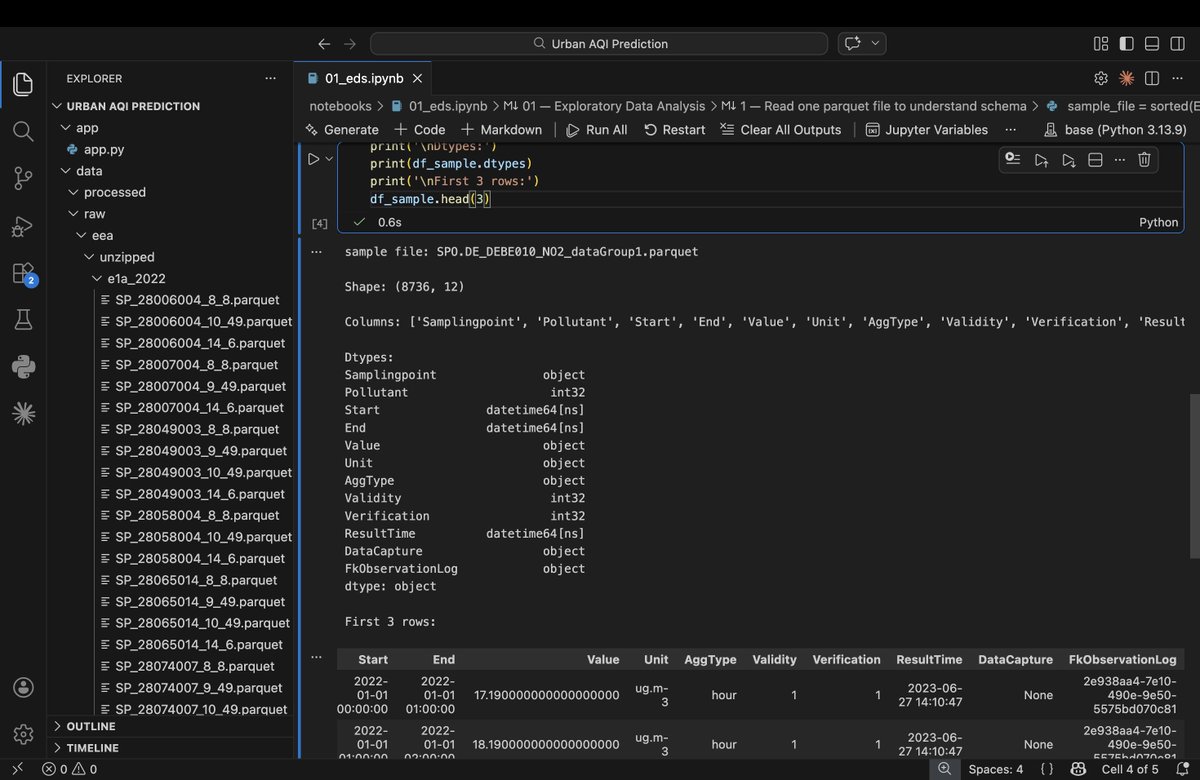
Task: Open the Claude starburst icon in activity bar
Action: [x=23, y=413]
